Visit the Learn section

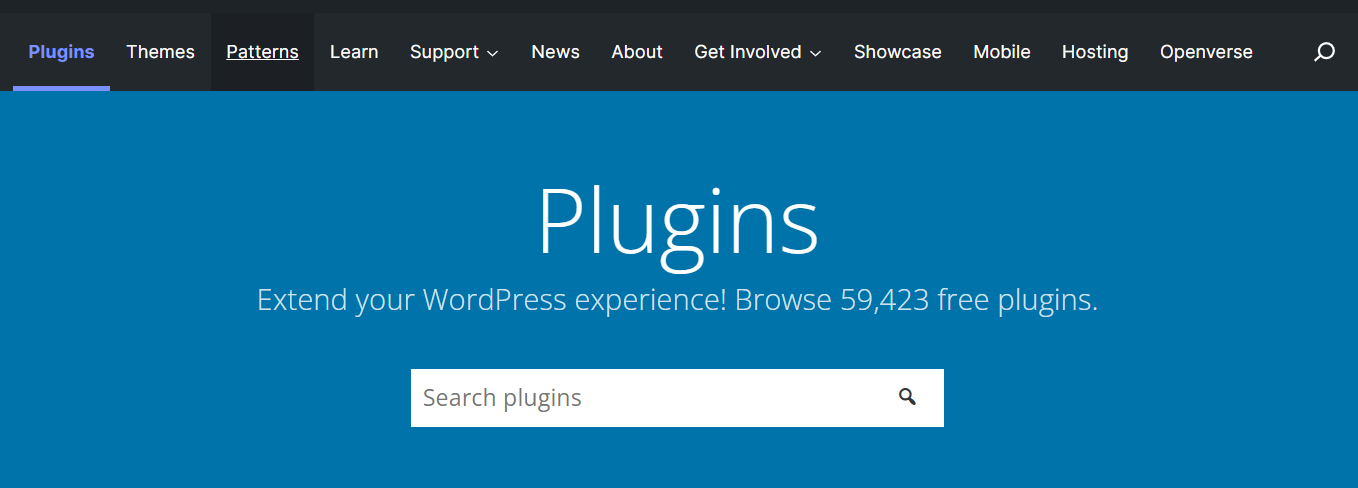click(x=354, y=52)
